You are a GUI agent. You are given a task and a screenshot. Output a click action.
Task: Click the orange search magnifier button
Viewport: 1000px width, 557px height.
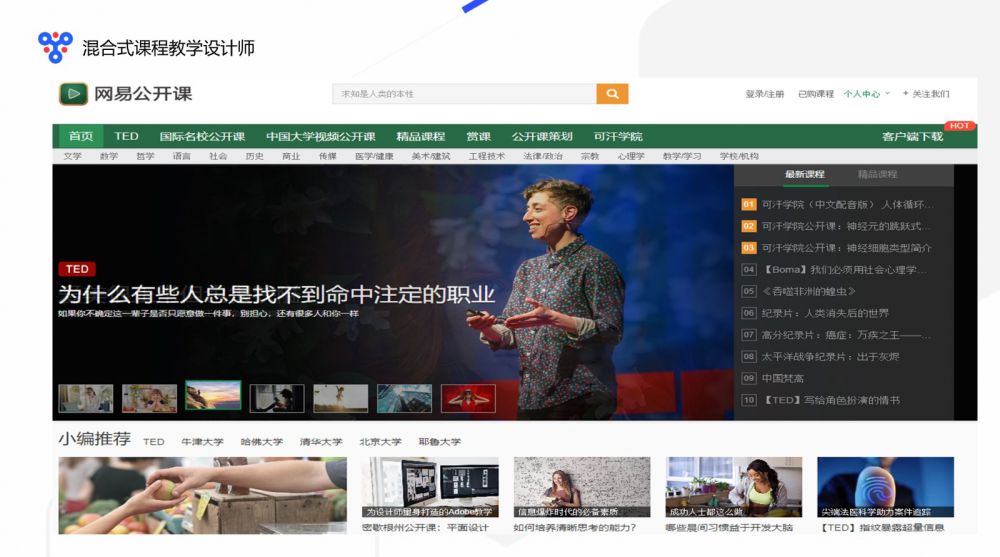[612, 94]
